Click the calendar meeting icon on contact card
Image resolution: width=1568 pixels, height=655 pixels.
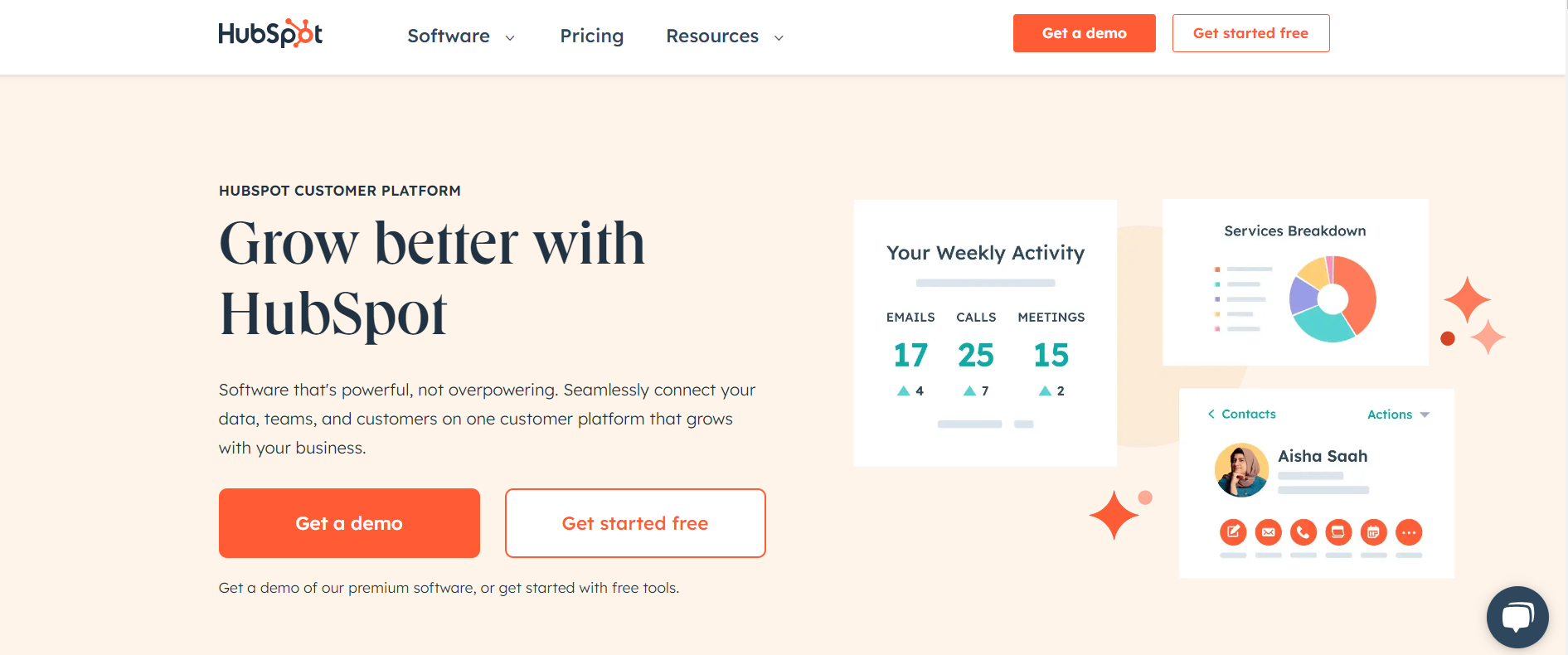click(1374, 532)
